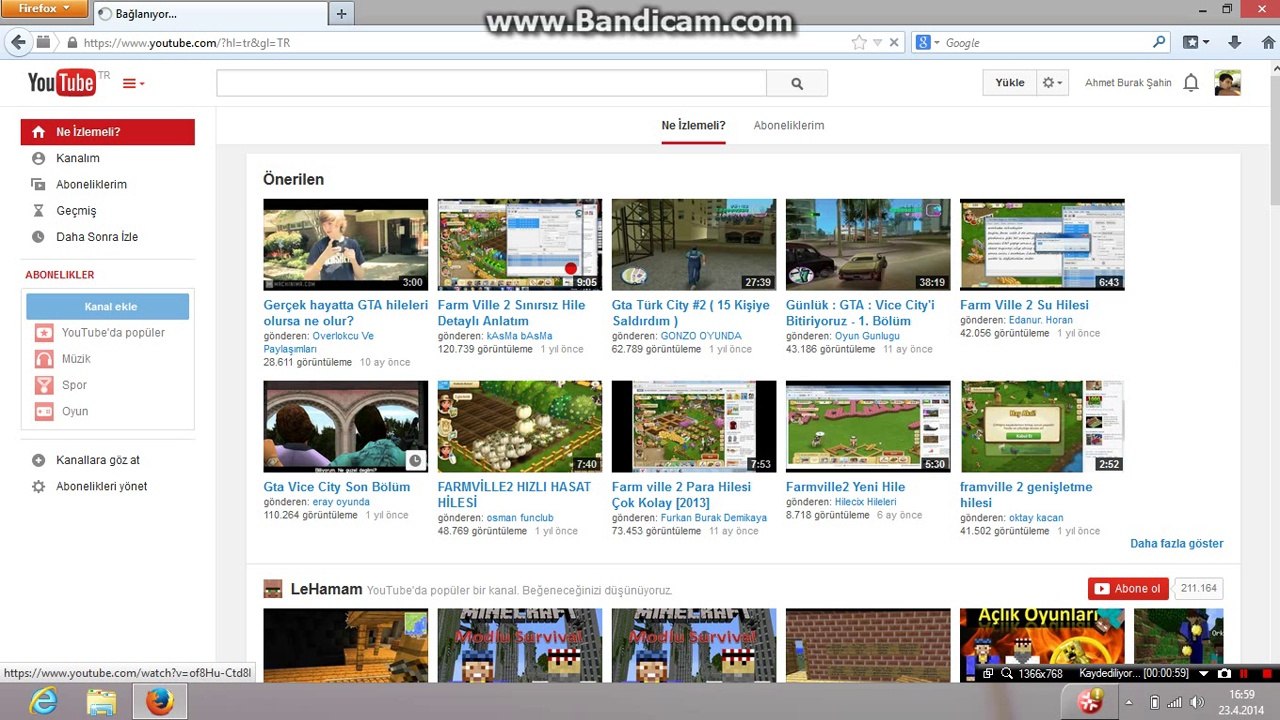1280x720 pixels.
Task: Open the YouTube settings gear dropdown
Action: click(1052, 83)
